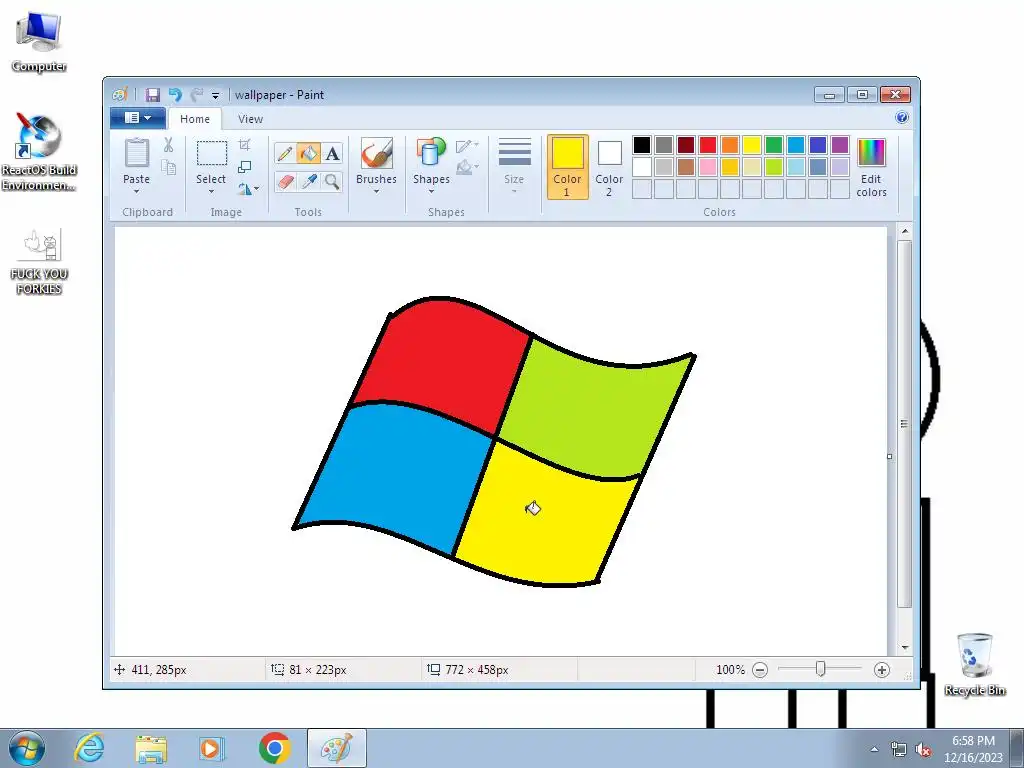
Task: Click the 100% zoom level text
Action: [730, 669]
